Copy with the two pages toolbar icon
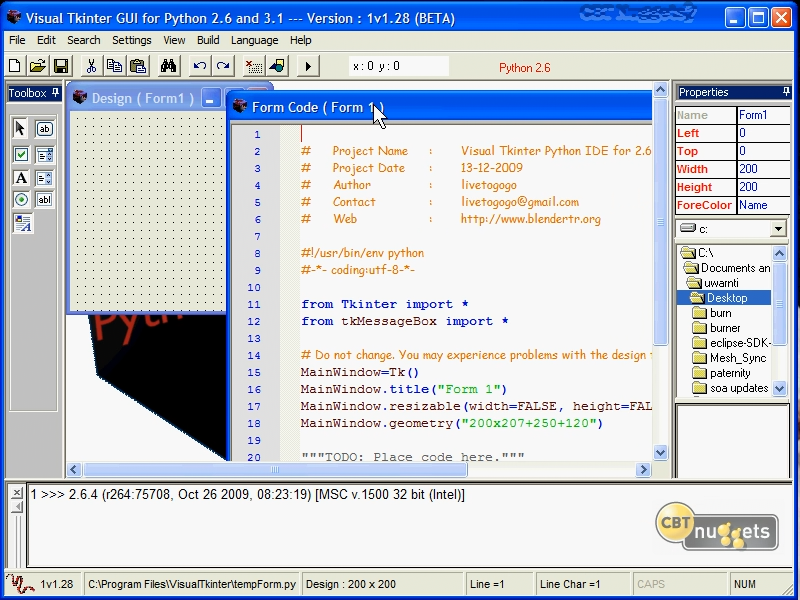This screenshot has height=600, width=800. [114, 66]
